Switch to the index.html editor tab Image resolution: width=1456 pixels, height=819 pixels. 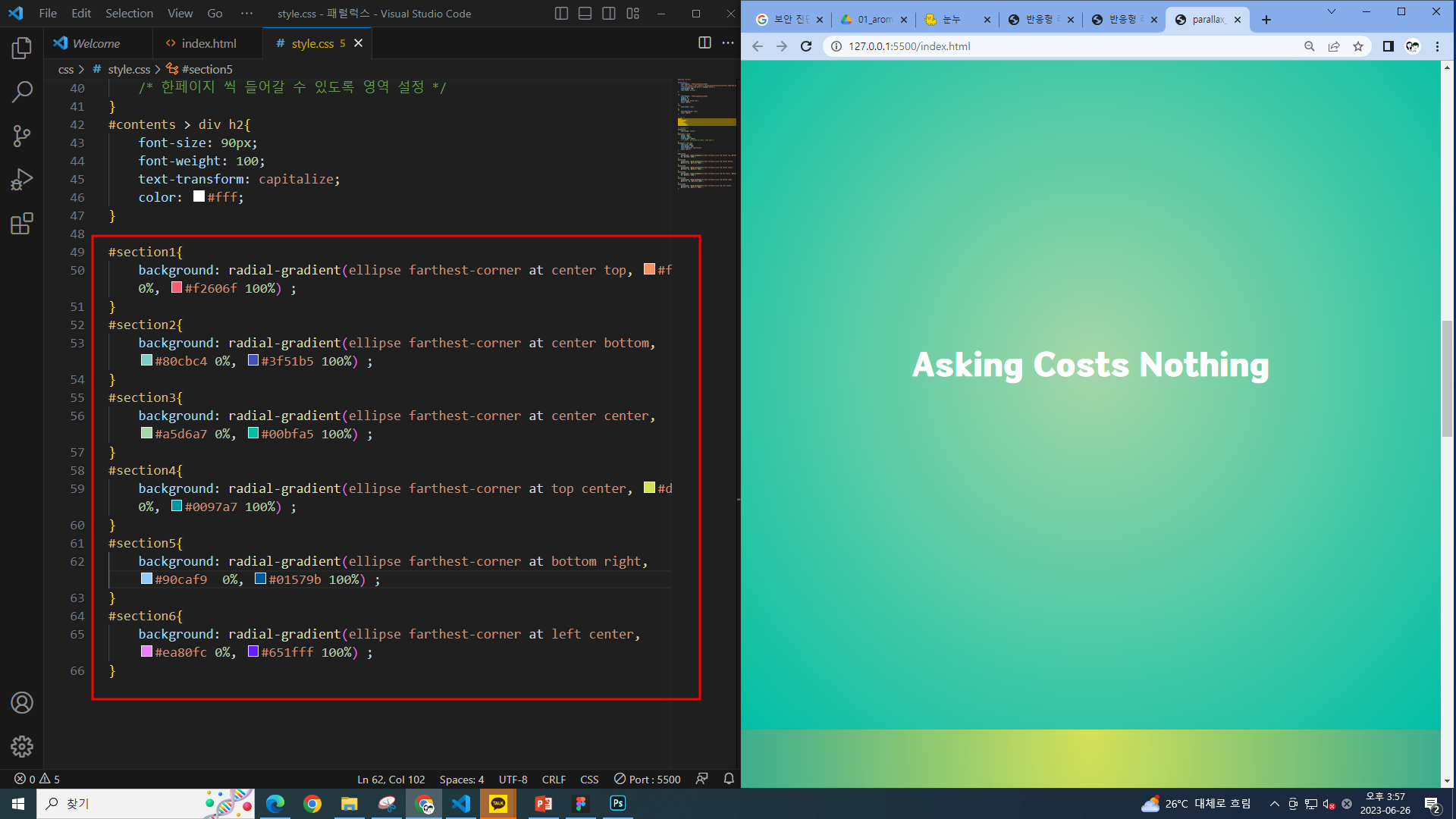coord(202,43)
